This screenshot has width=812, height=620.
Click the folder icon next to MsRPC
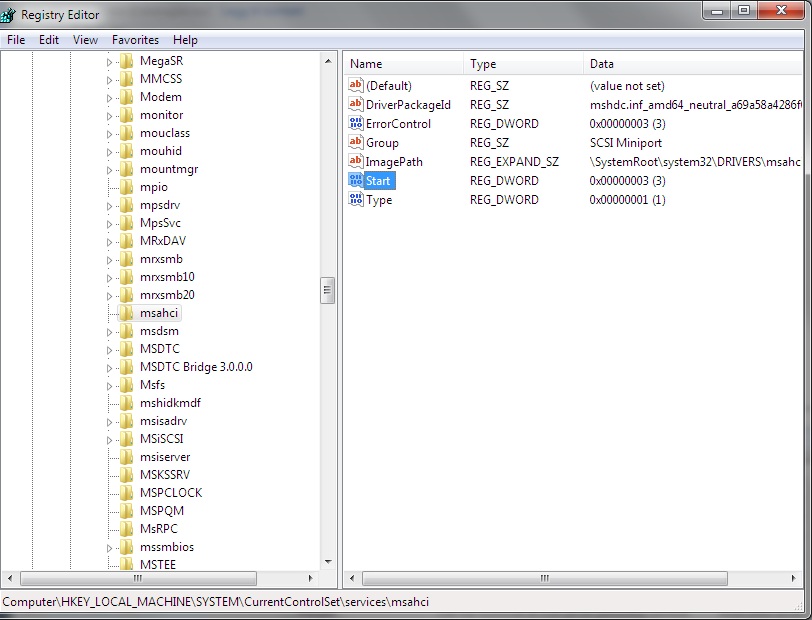tap(126, 529)
